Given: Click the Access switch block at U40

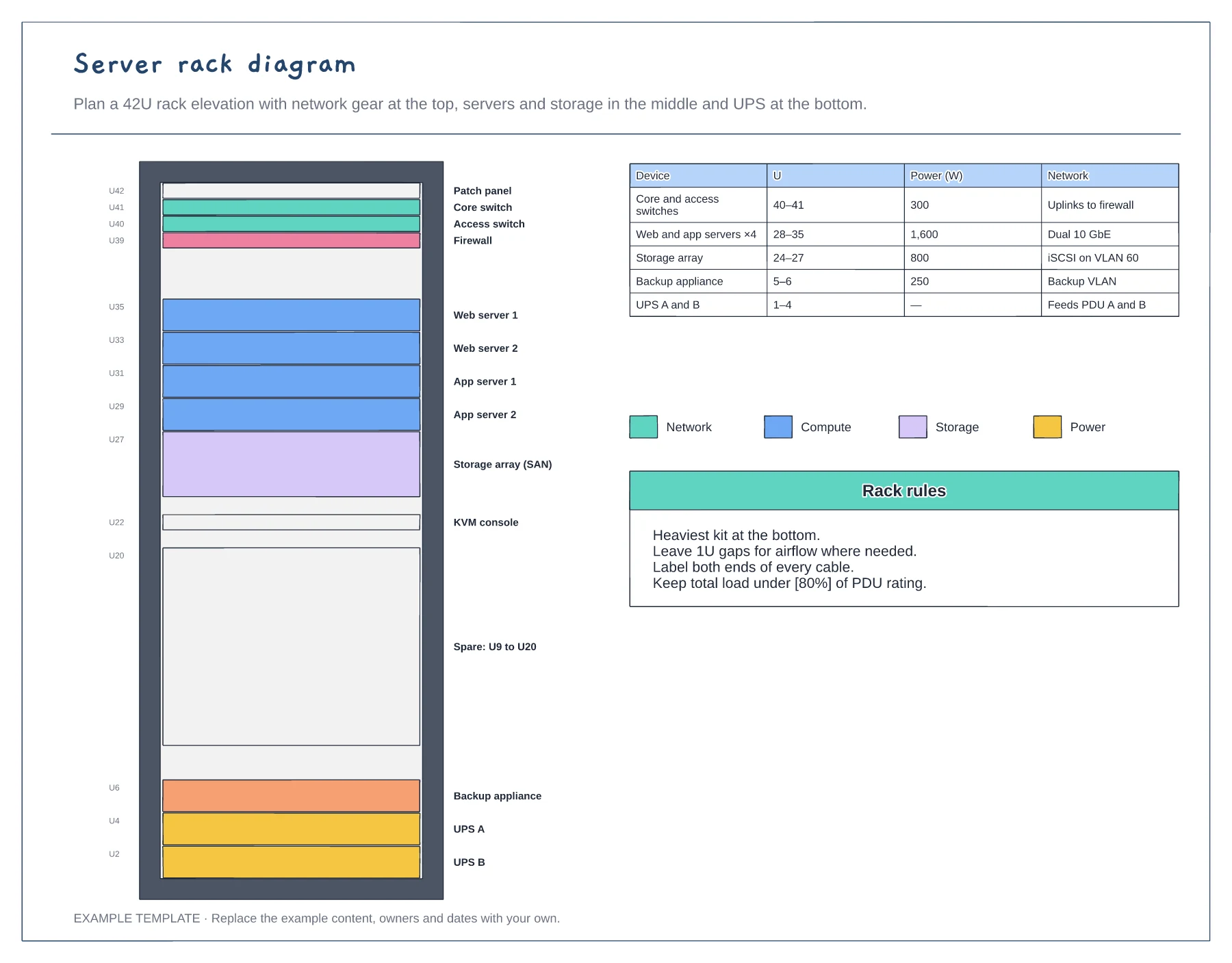Looking at the screenshot, I should (291, 224).
